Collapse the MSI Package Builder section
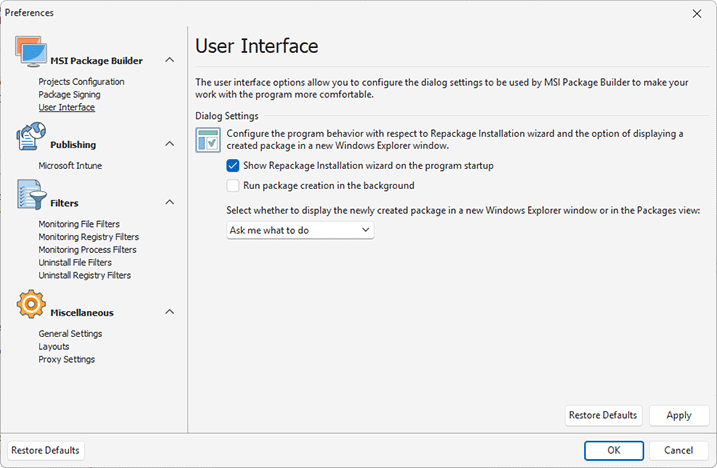The height and width of the screenshot is (468, 717). coord(170,61)
